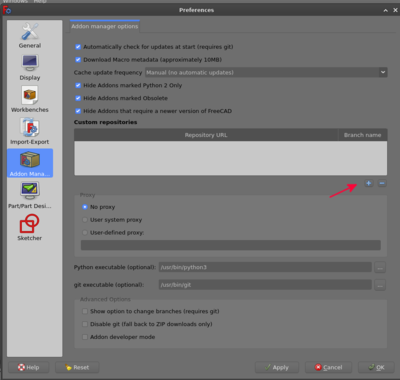
Task: Toggle Hide Addons marked Obsolete
Action: (78, 98)
